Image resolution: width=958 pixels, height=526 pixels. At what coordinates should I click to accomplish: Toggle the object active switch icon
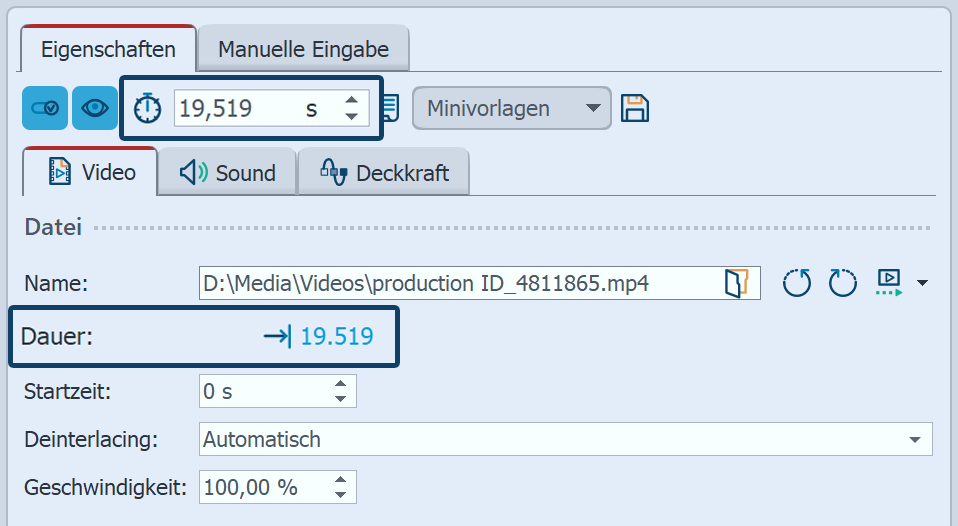[45, 108]
